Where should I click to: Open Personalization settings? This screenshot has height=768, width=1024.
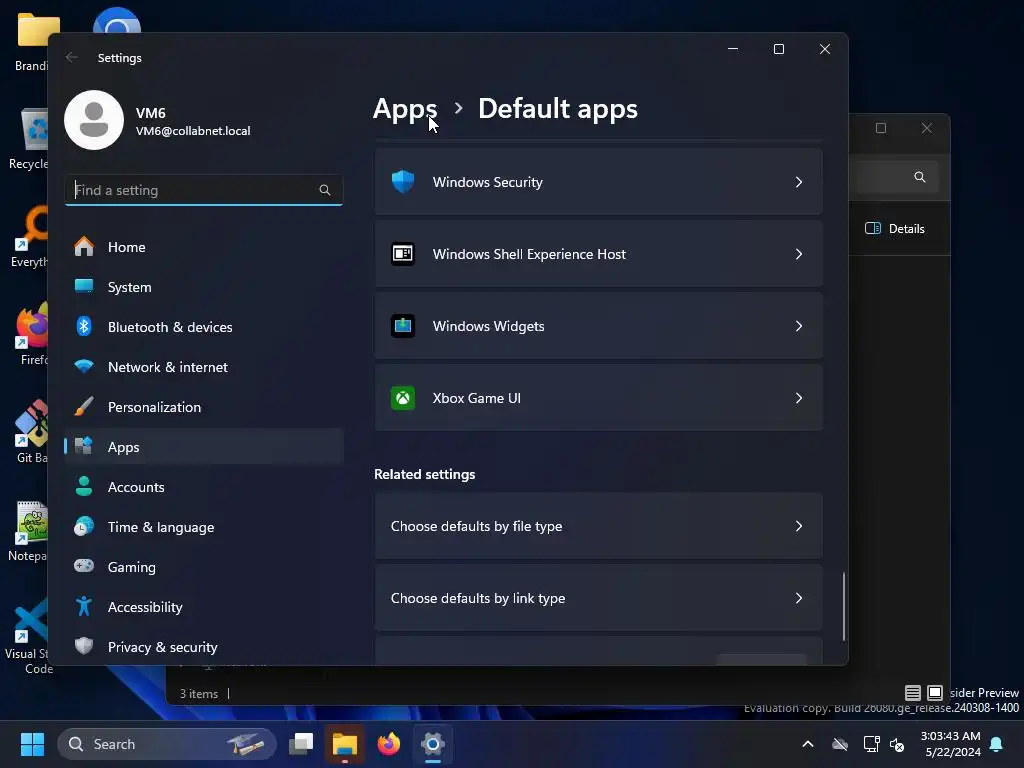tap(204, 407)
